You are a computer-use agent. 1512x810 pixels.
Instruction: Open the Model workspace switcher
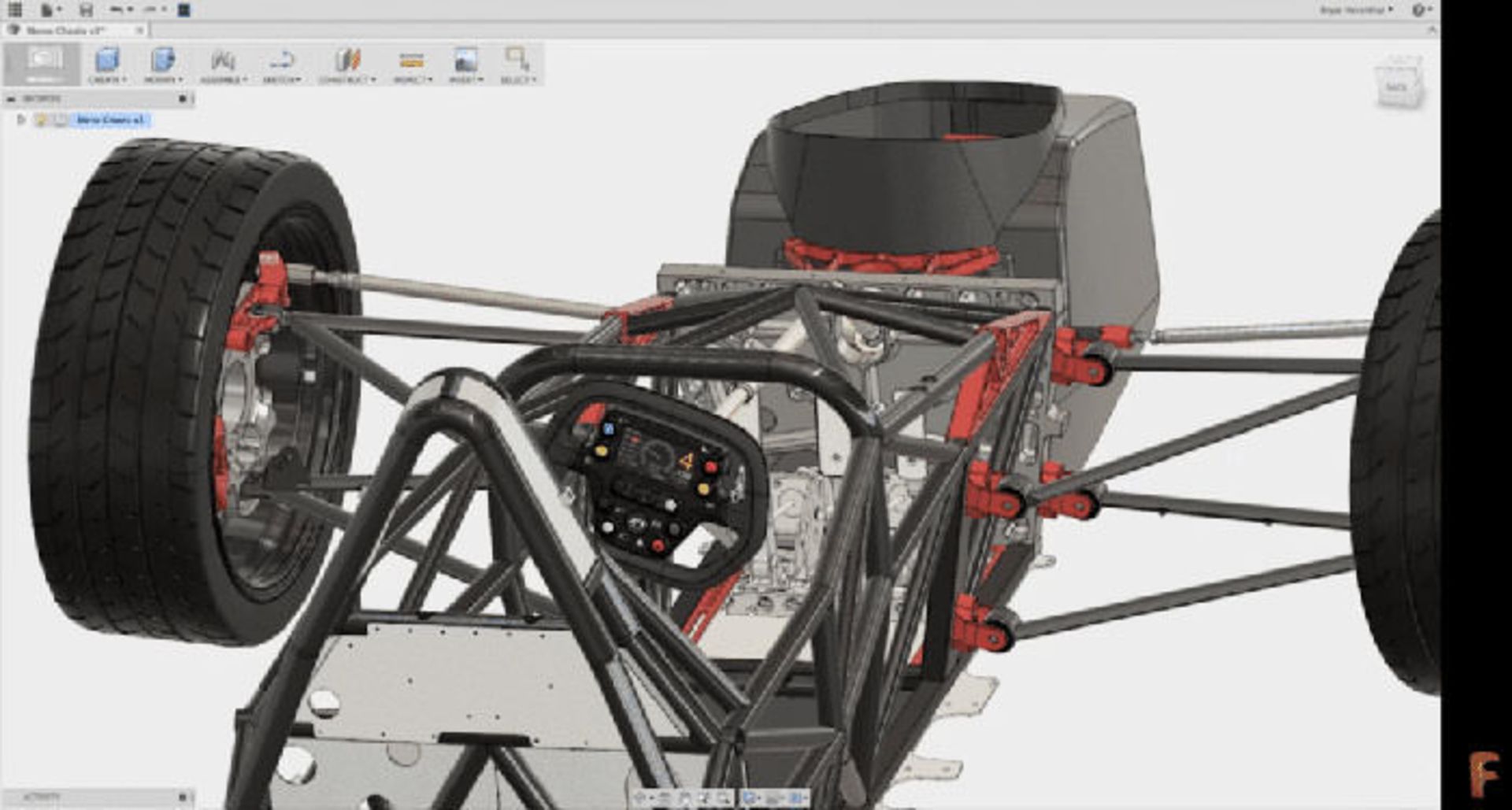[x=43, y=64]
